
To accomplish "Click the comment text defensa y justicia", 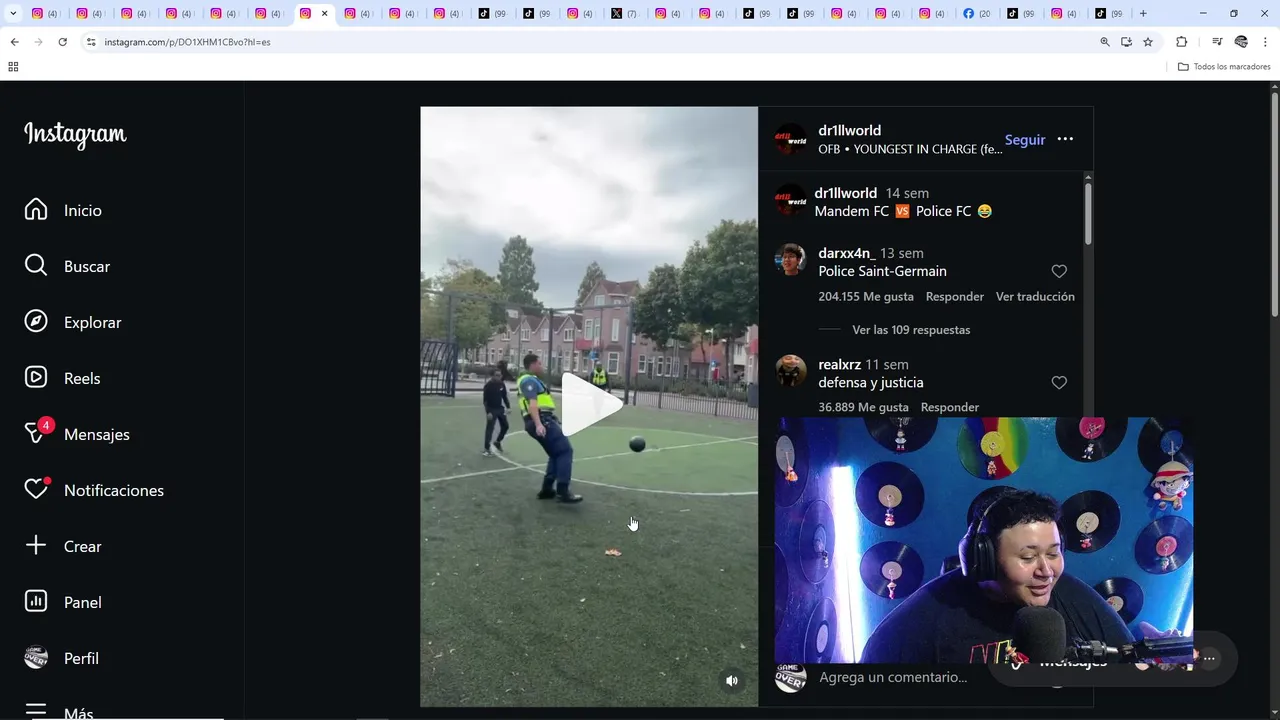I will click(x=870, y=382).
